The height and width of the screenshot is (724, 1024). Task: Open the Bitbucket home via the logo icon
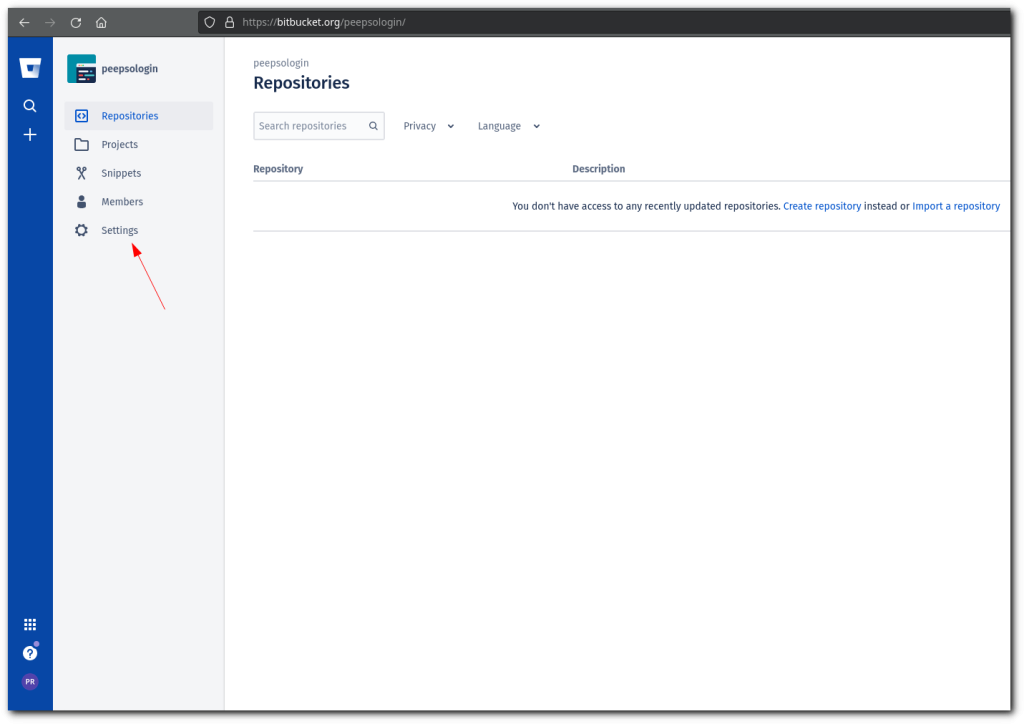[x=29, y=67]
